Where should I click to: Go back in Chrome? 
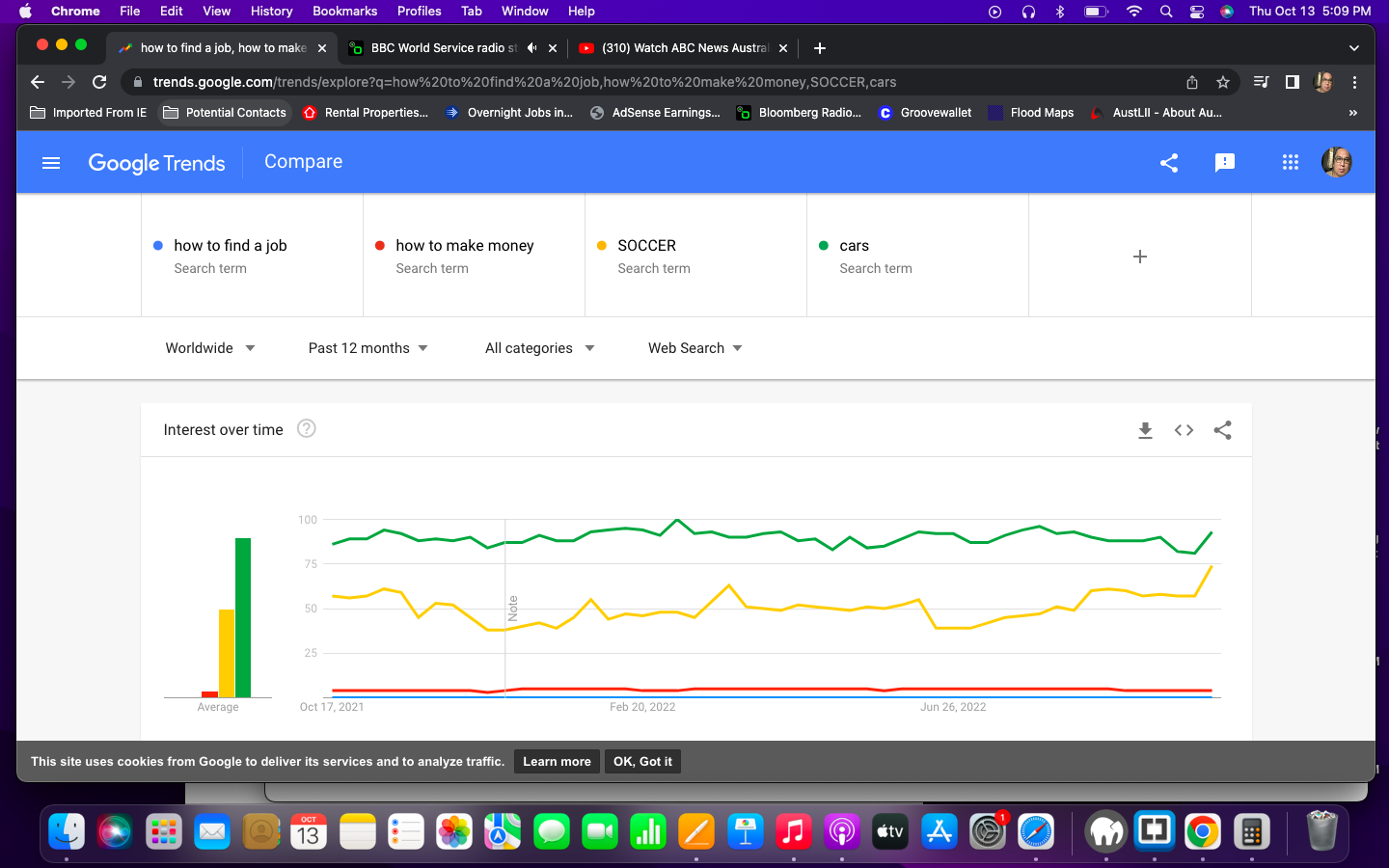(x=38, y=82)
